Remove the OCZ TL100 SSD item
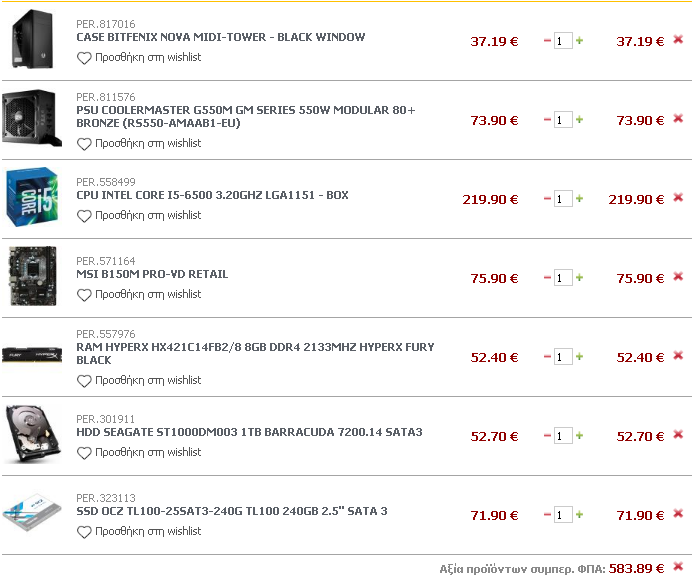This screenshot has height=579, width=695. 678,514
